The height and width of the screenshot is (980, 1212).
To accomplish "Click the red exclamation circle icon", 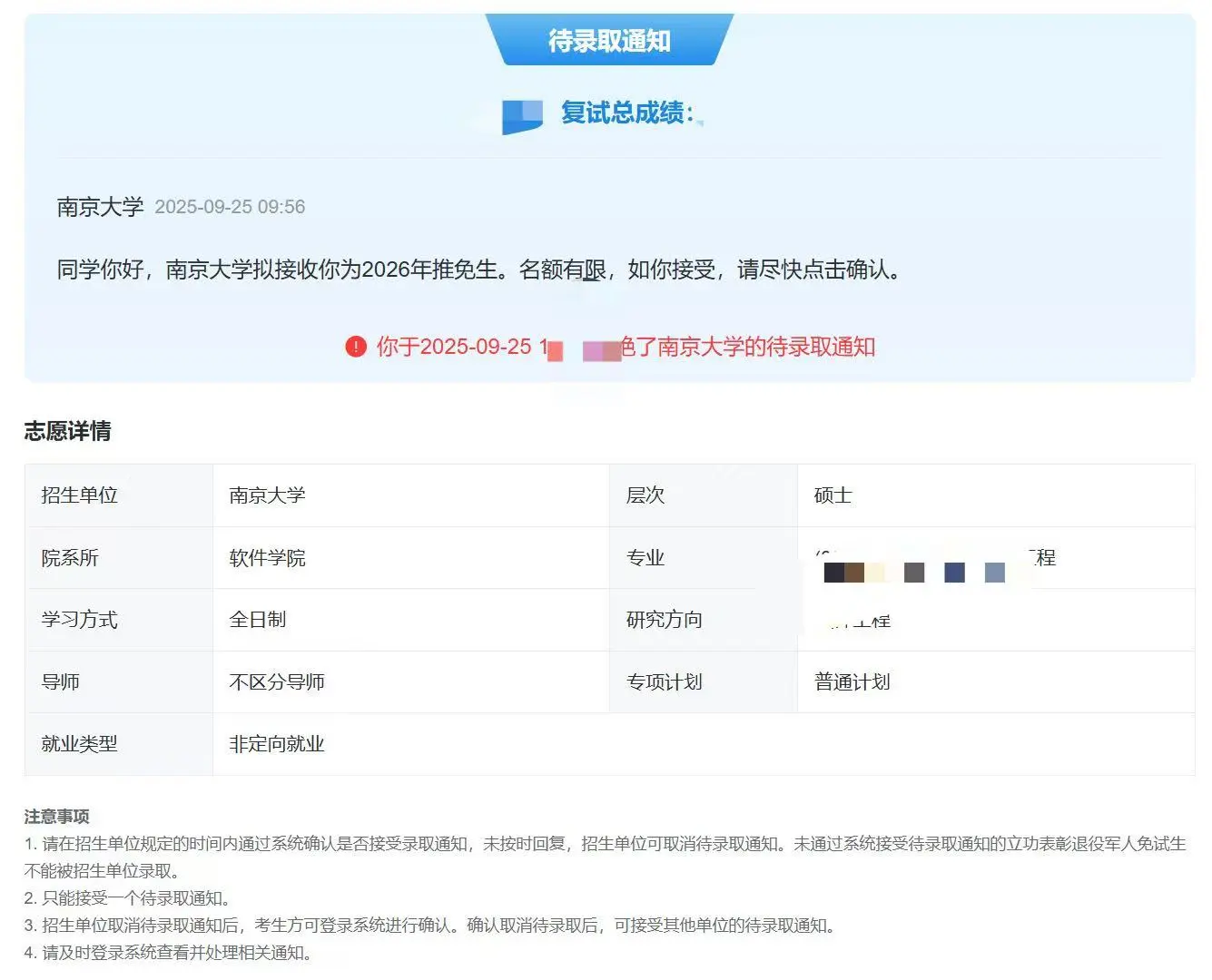I will pos(355,347).
